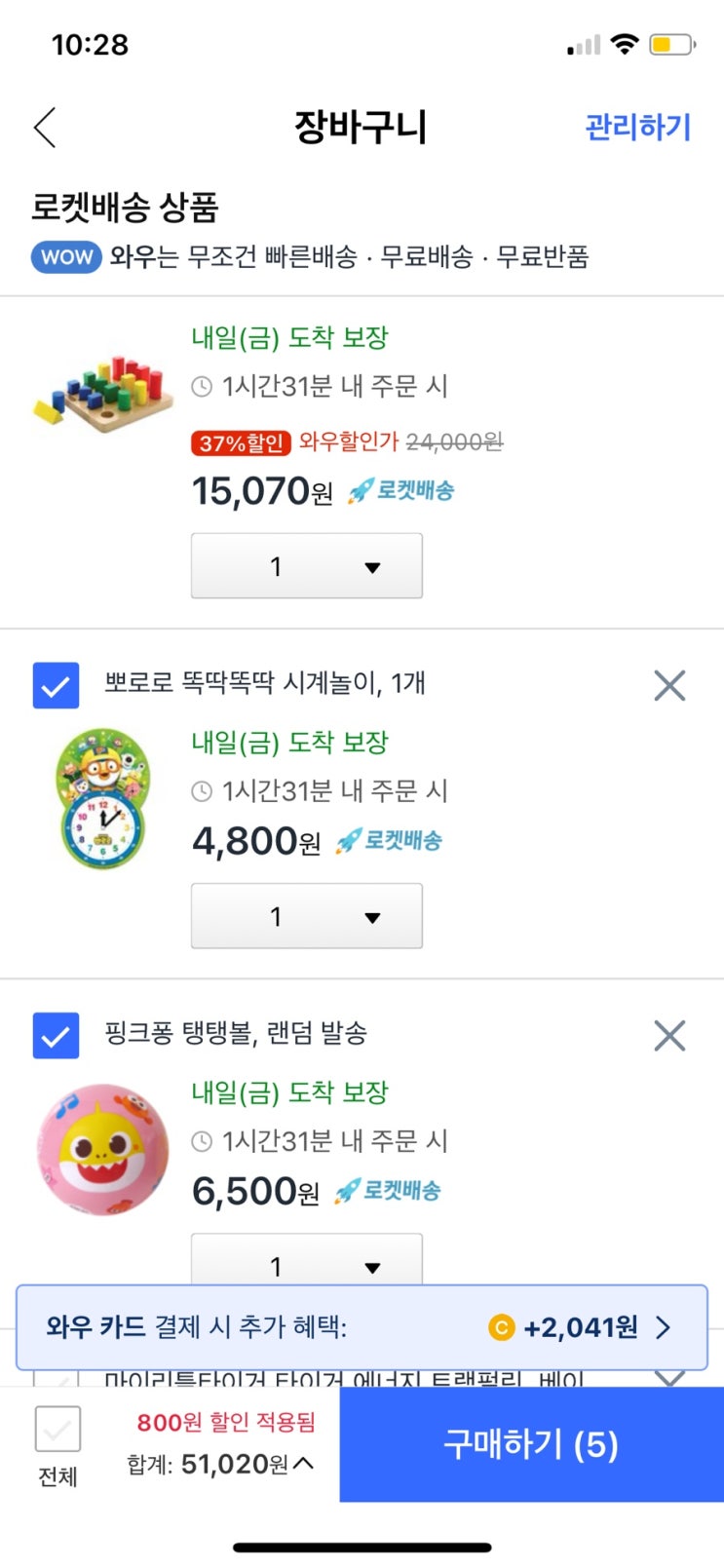Image resolution: width=724 pixels, height=1568 pixels.
Task: Open quantity dropdown for 15,070원 block toy
Action: pos(307,565)
